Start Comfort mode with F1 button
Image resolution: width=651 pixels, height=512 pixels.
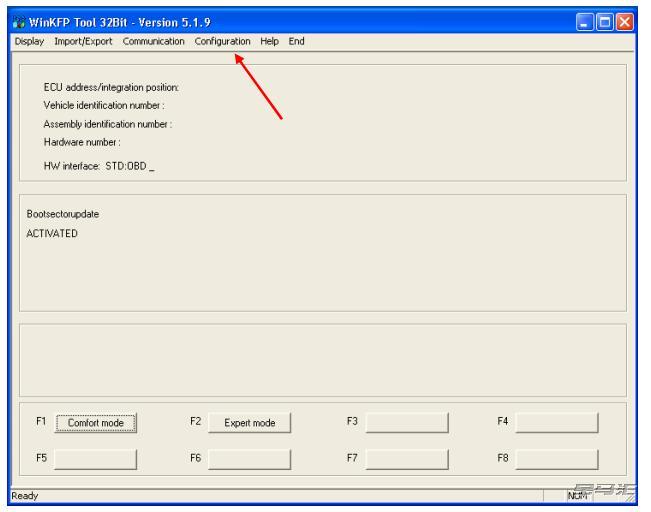tap(96, 423)
